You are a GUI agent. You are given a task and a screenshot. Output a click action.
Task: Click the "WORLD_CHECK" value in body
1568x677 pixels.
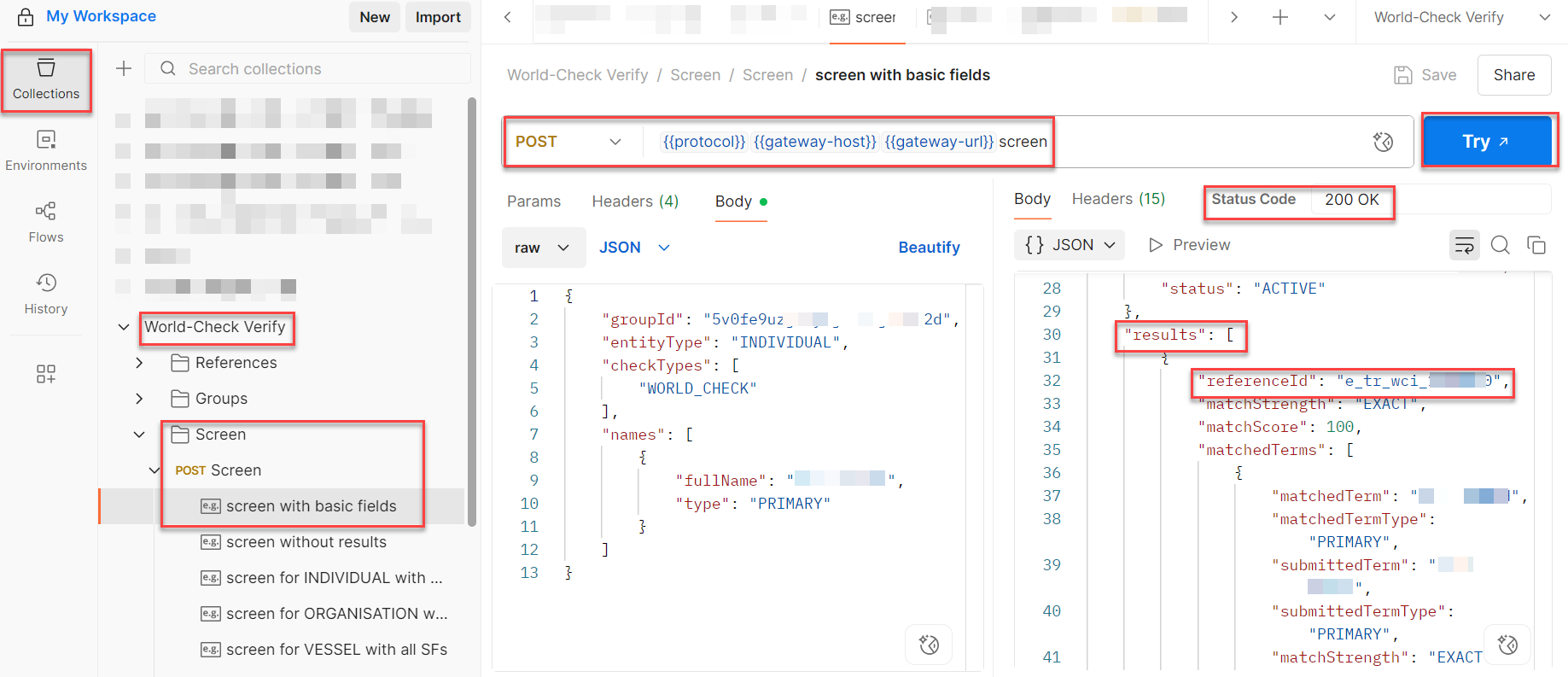pyautogui.click(x=697, y=388)
